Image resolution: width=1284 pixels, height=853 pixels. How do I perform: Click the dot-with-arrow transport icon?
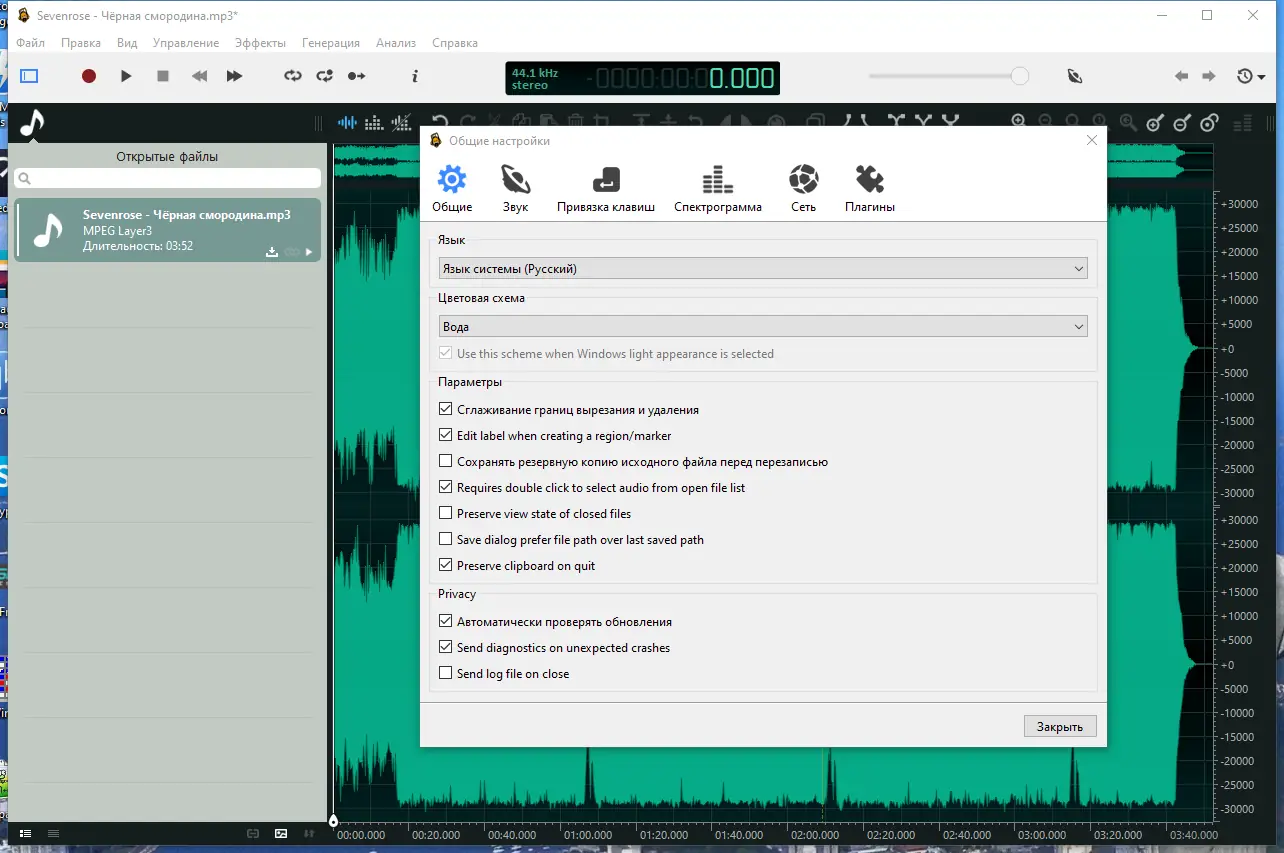pos(357,76)
